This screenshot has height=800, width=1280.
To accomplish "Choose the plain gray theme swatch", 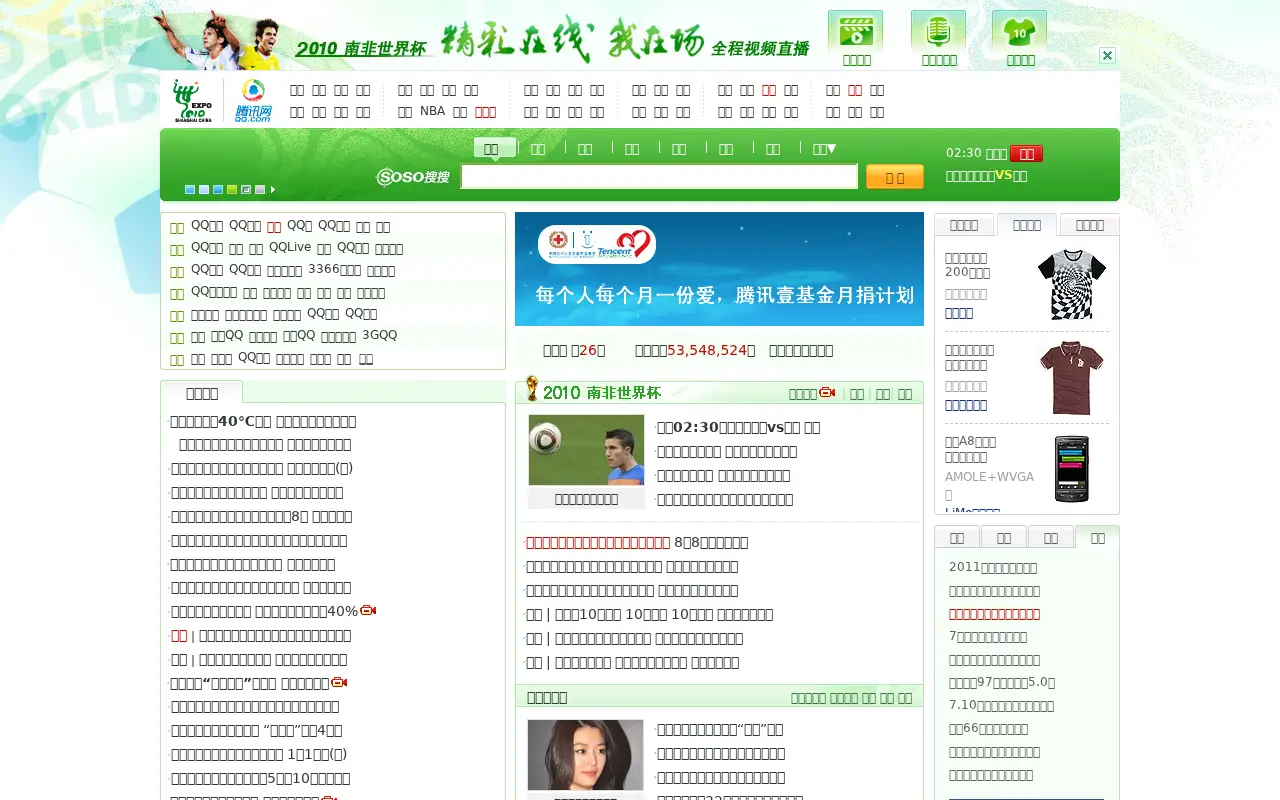I will click(x=260, y=189).
